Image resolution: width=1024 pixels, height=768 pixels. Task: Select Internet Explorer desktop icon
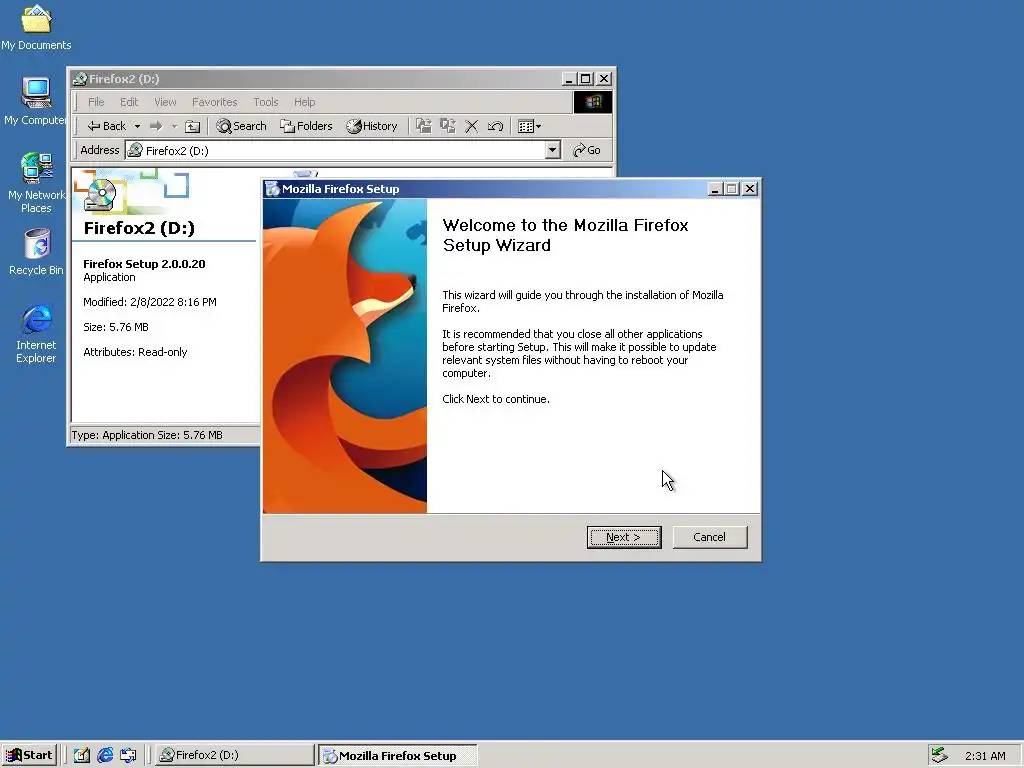(36, 334)
